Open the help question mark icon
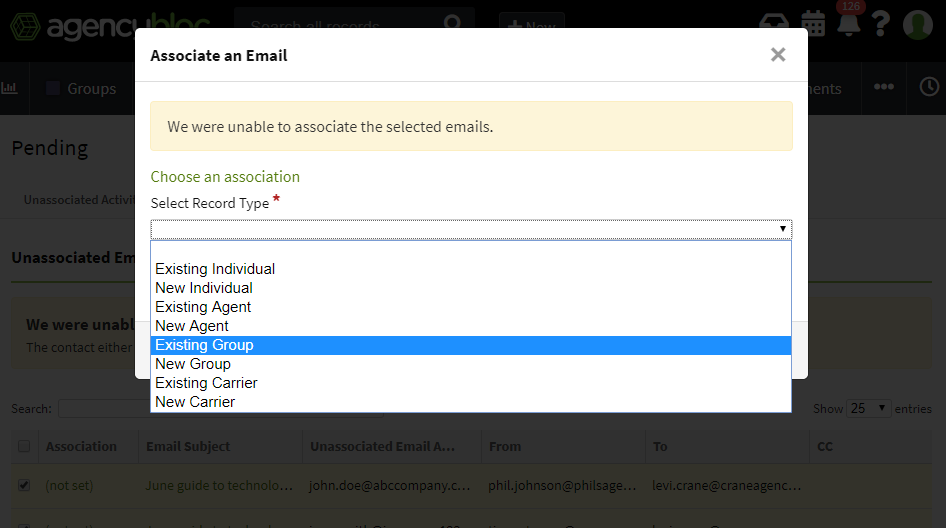The image size is (946, 528). click(880, 24)
